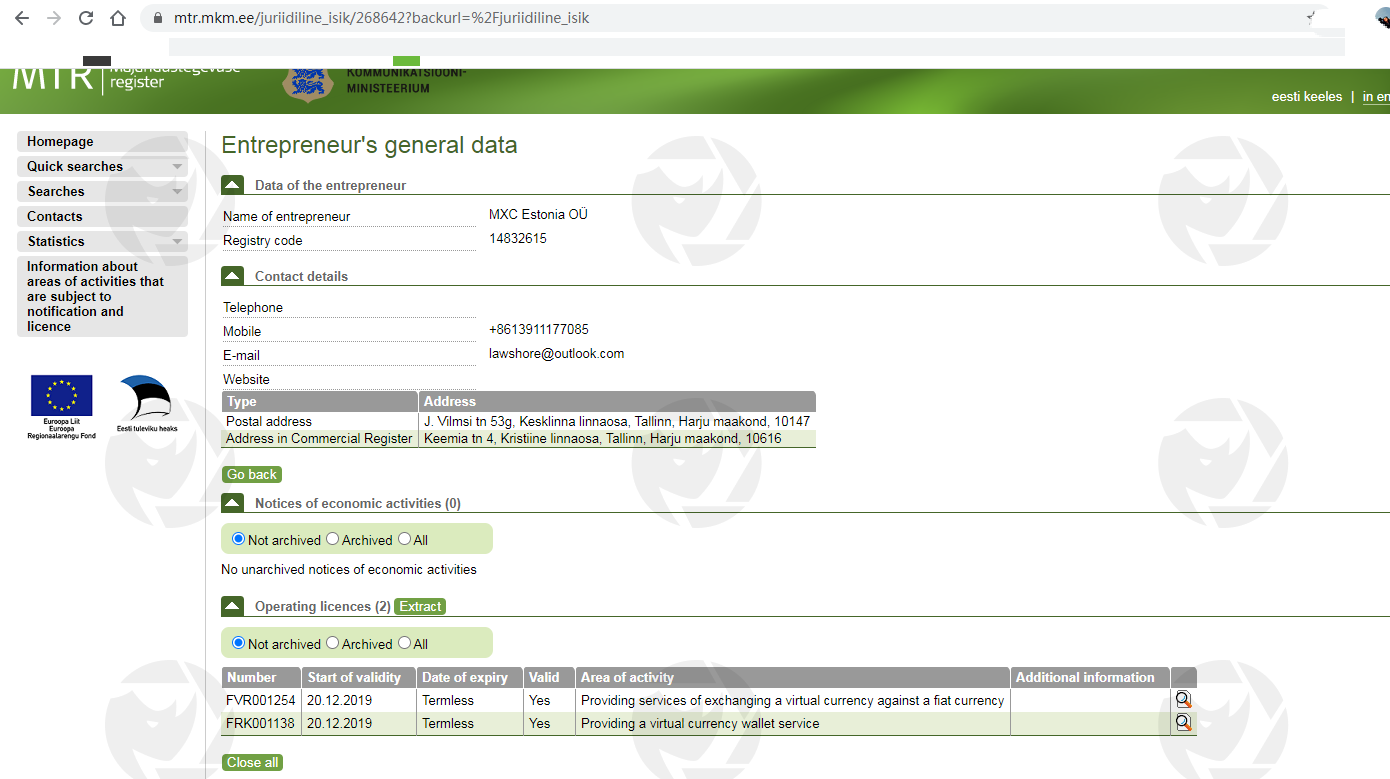
Task: Click the Eesti tuleviku heaks logo
Action: click(146, 403)
